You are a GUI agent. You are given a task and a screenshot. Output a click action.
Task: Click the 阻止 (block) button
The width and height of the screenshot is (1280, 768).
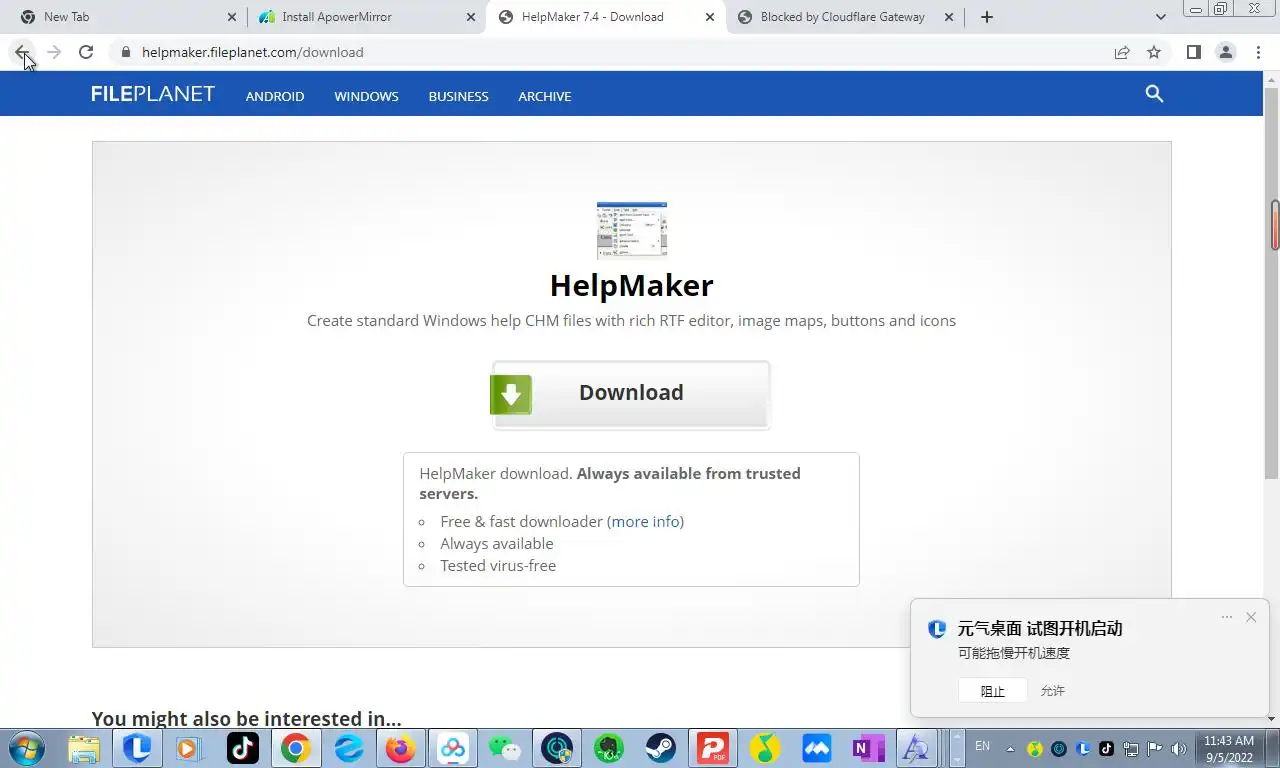tap(992, 691)
